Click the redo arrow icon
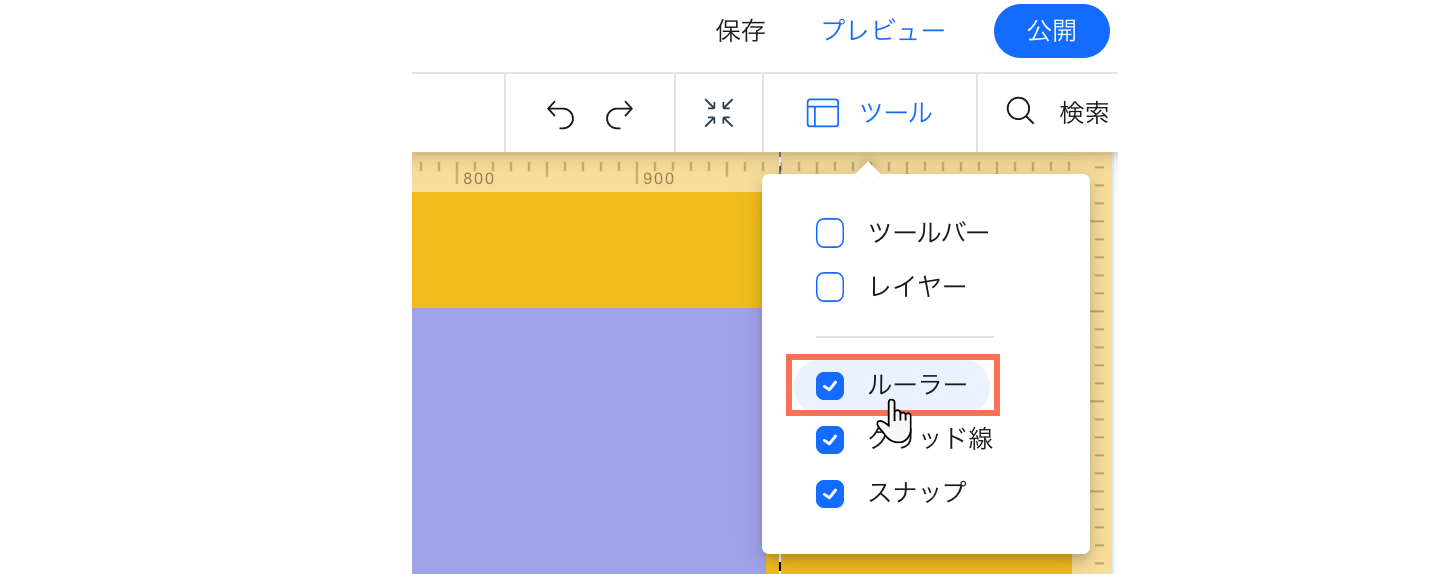 coord(620,115)
